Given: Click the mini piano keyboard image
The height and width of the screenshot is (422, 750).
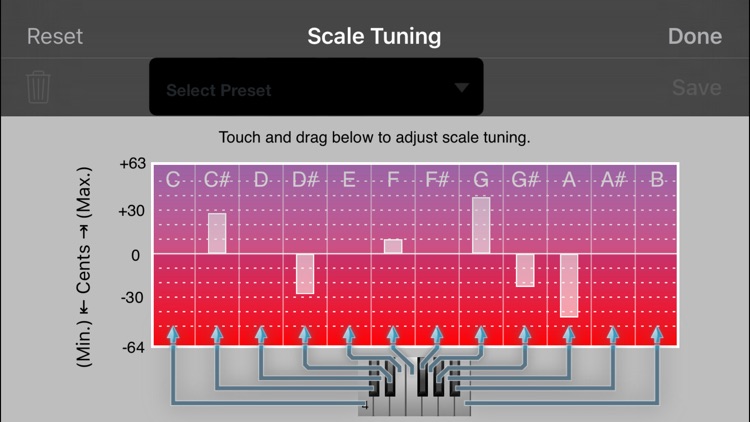Looking at the screenshot, I should 414,387.
